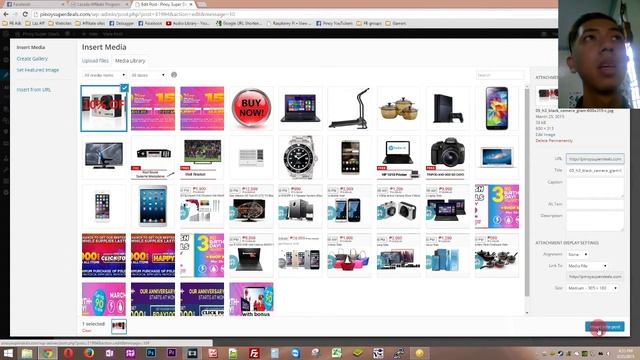Viewport: 640px width, 360px height.
Task: Open Google Chrome on the taskbar
Action: 48,353
